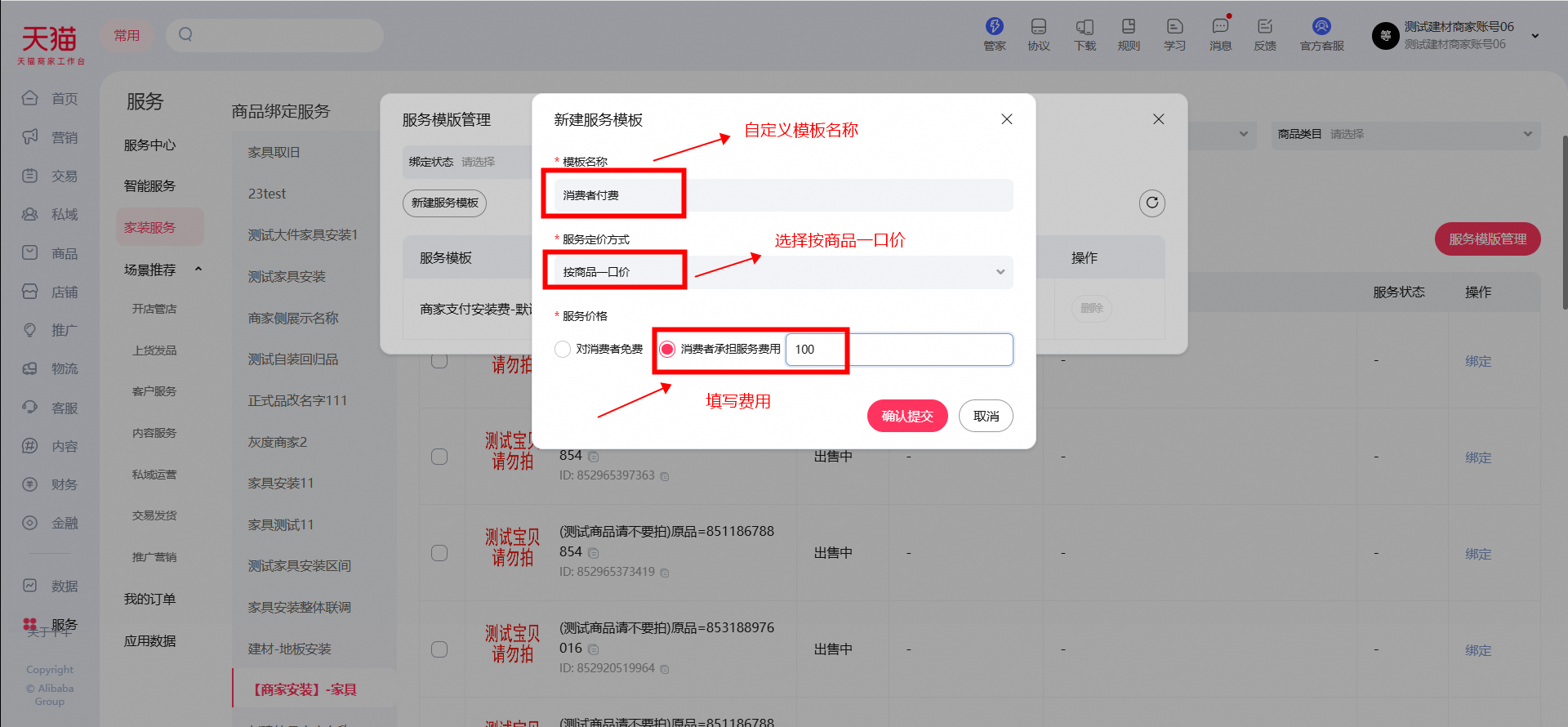This screenshot has height=727, width=1568.
Task: Expand the account menu chevron
Action: click(x=1535, y=36)
